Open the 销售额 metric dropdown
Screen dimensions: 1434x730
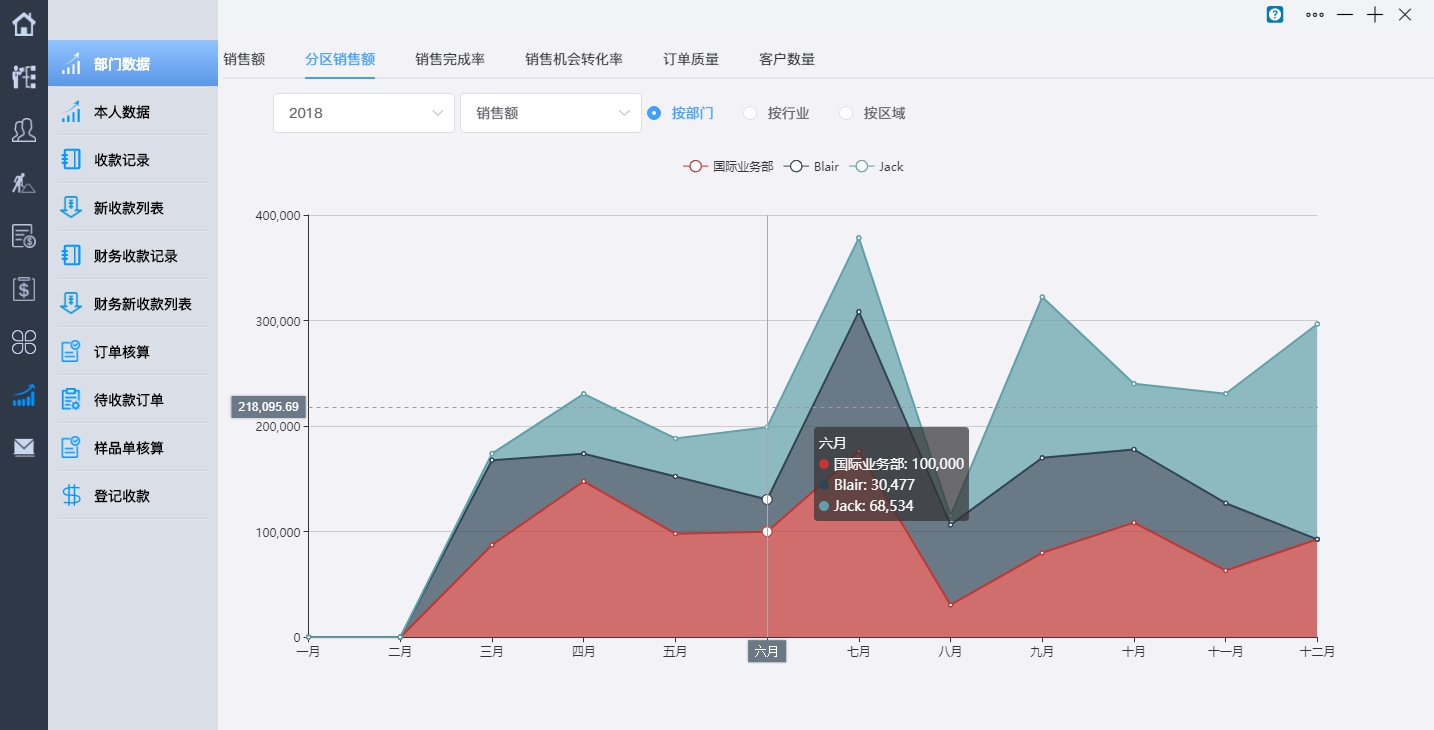[x=550, y=113]
